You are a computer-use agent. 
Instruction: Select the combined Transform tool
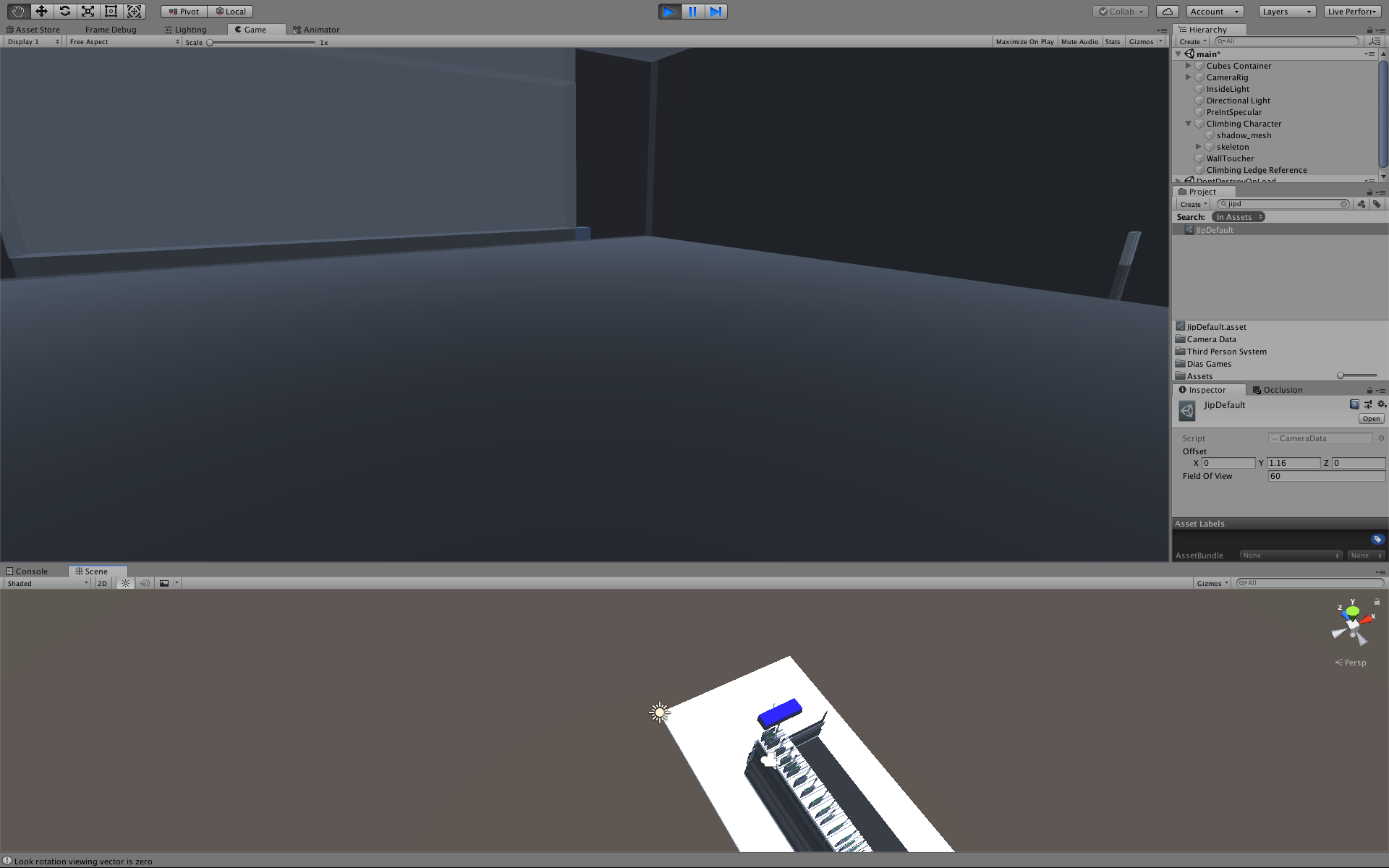click(x=134, y=12)
